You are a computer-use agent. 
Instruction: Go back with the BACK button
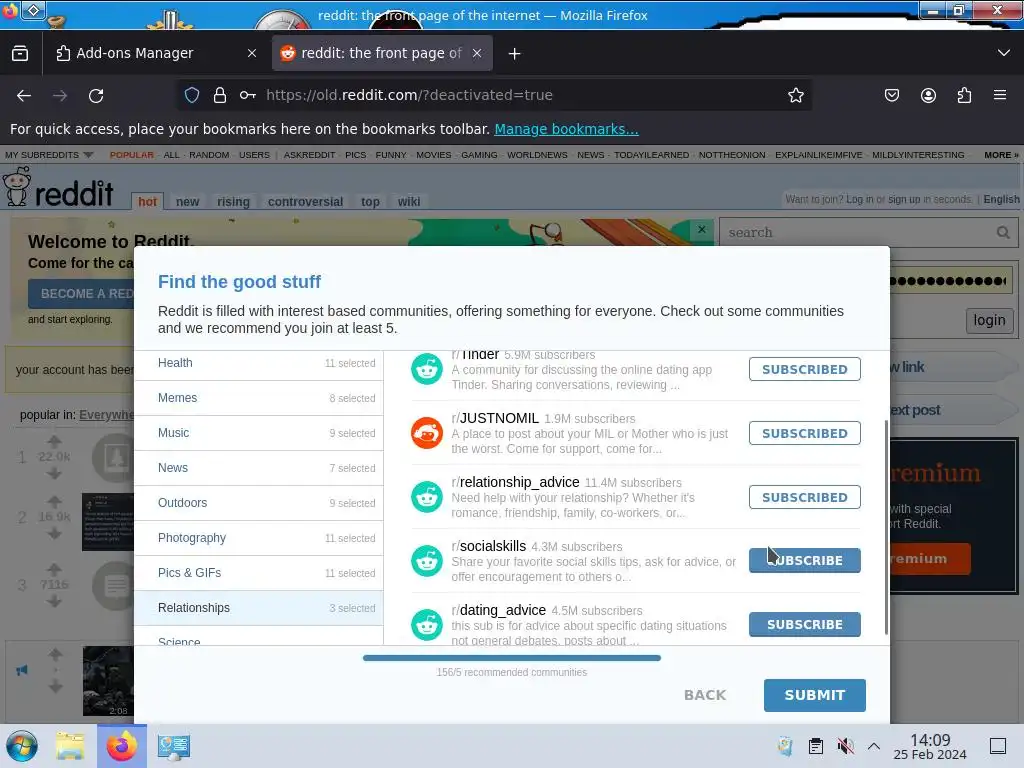(705, 695)
